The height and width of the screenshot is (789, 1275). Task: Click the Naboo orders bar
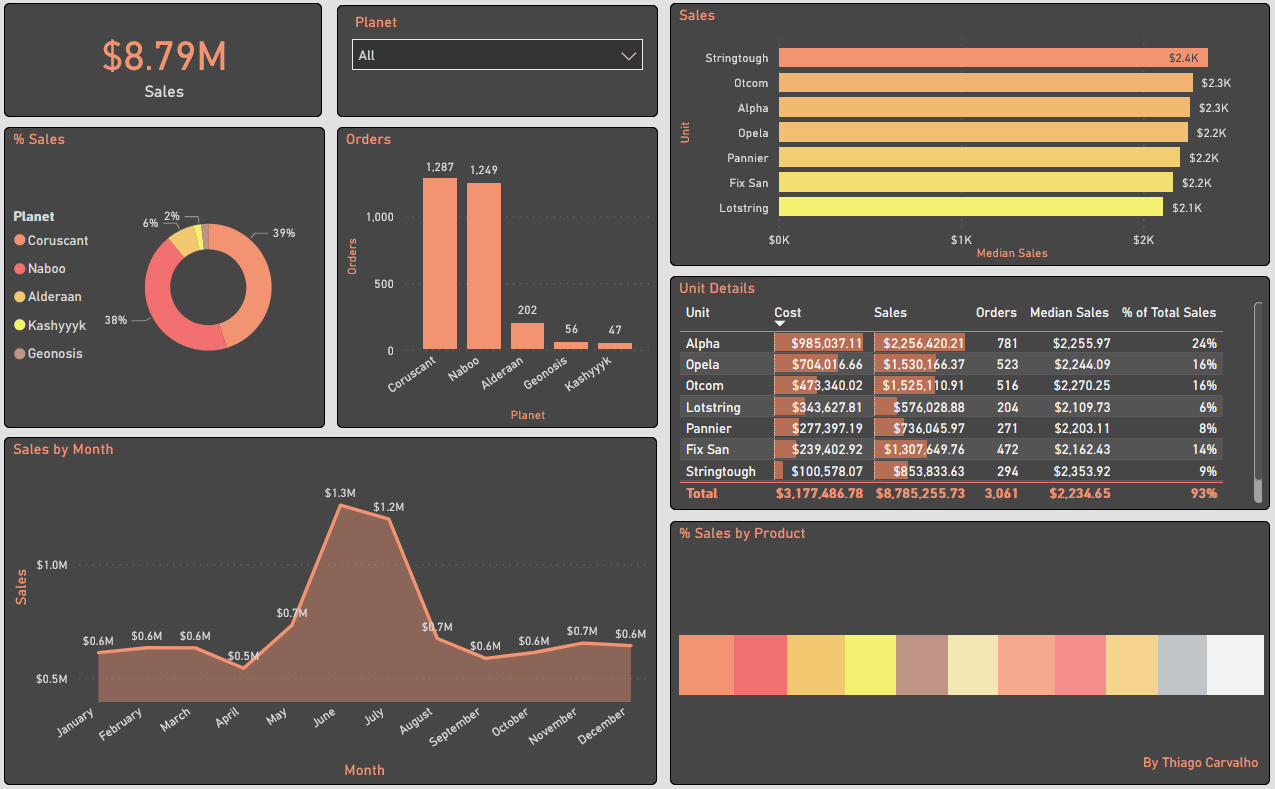[484, 265]
